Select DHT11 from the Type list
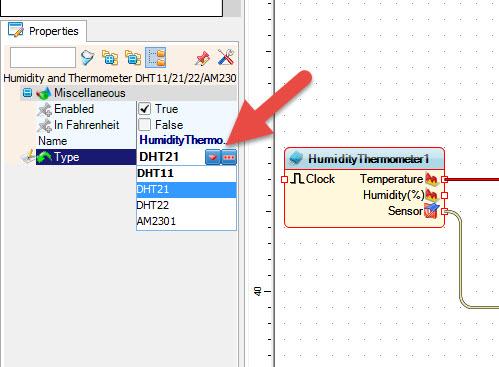The width and height of the screenshot is (499, 367). tap(186, 173)
